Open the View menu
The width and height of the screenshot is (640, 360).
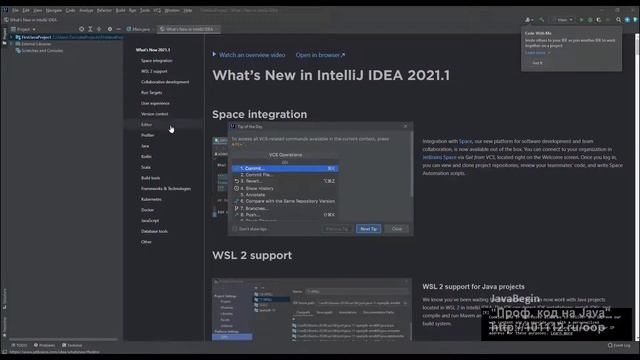click(x=38, y=10)
